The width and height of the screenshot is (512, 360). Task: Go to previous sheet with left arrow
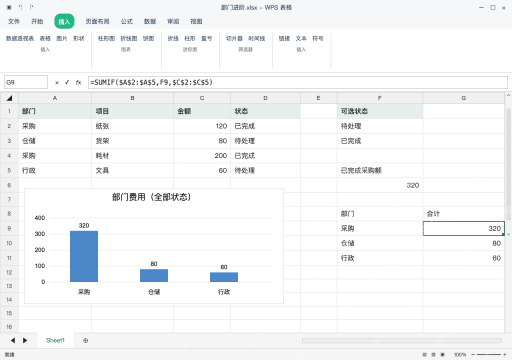click(x=13, y=340)
